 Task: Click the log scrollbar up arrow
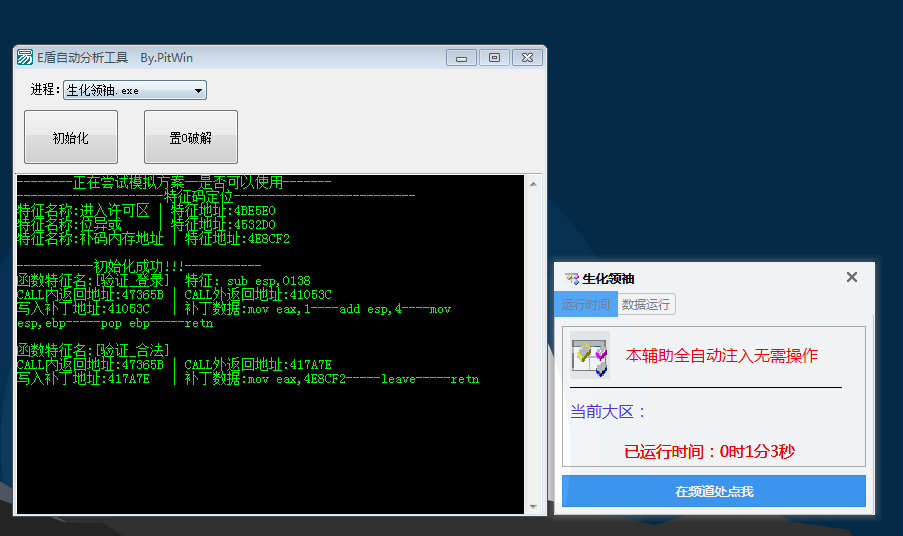(533, 184)
